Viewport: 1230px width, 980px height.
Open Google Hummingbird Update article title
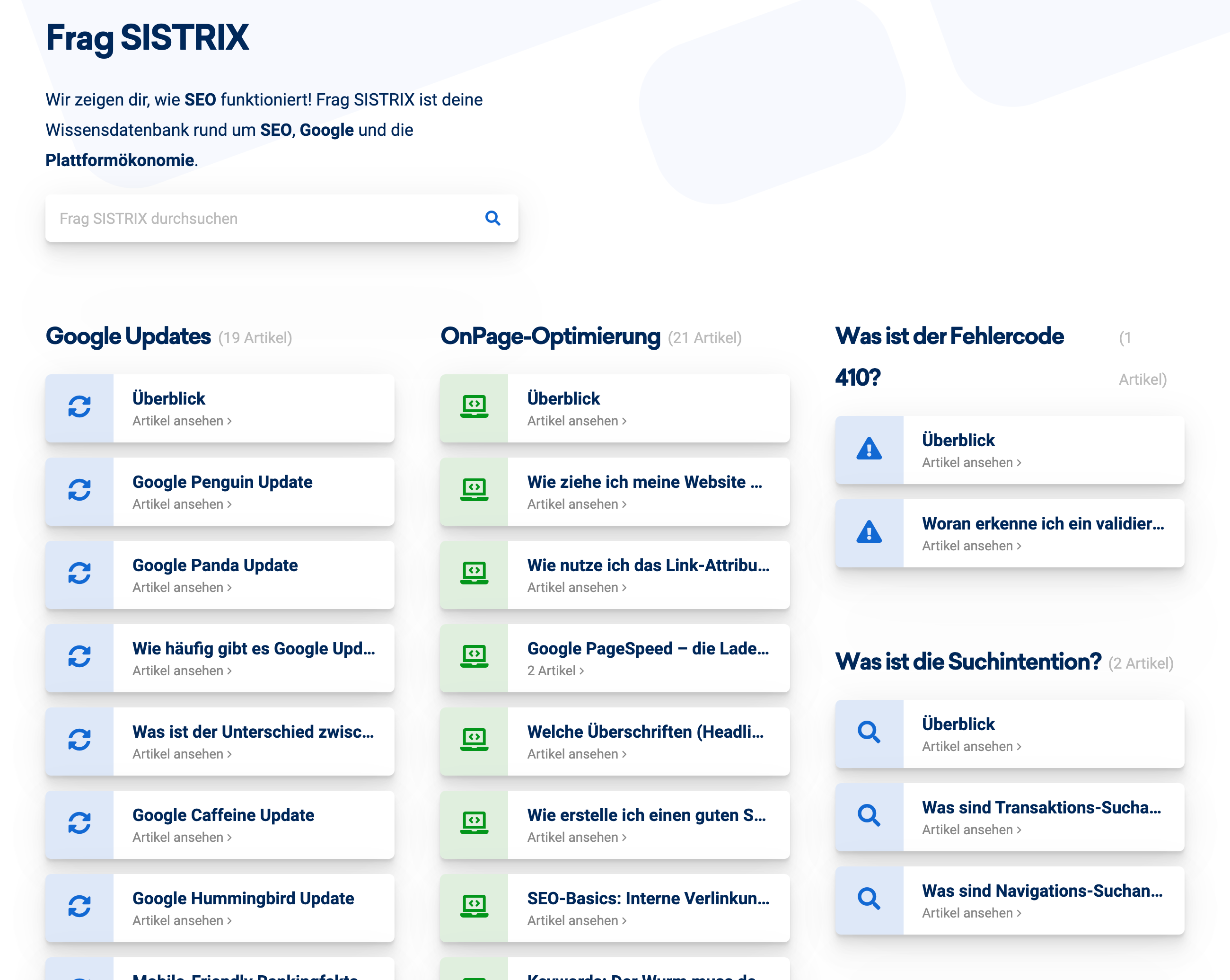click(243, 899)
